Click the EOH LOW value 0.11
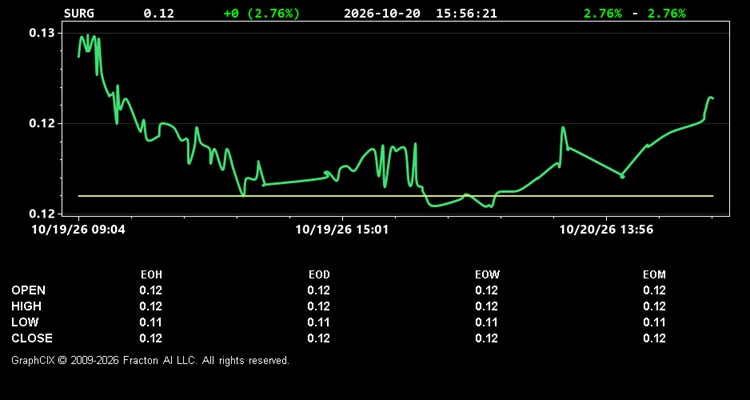 pyautogui.click(x=151, y=322)
